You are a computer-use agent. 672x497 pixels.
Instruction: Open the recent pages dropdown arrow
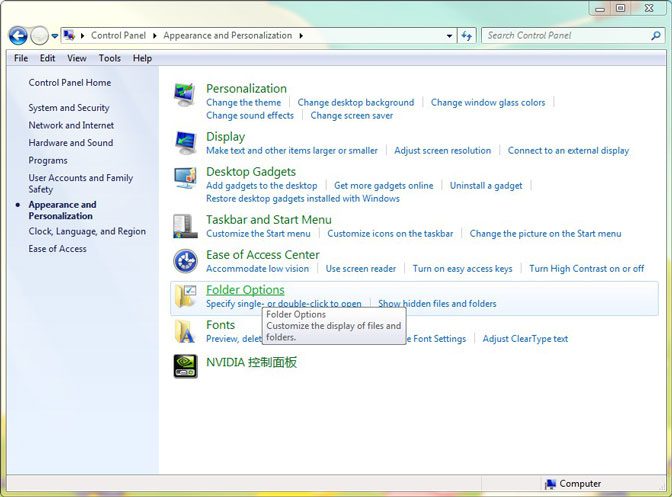coord(55,36)
